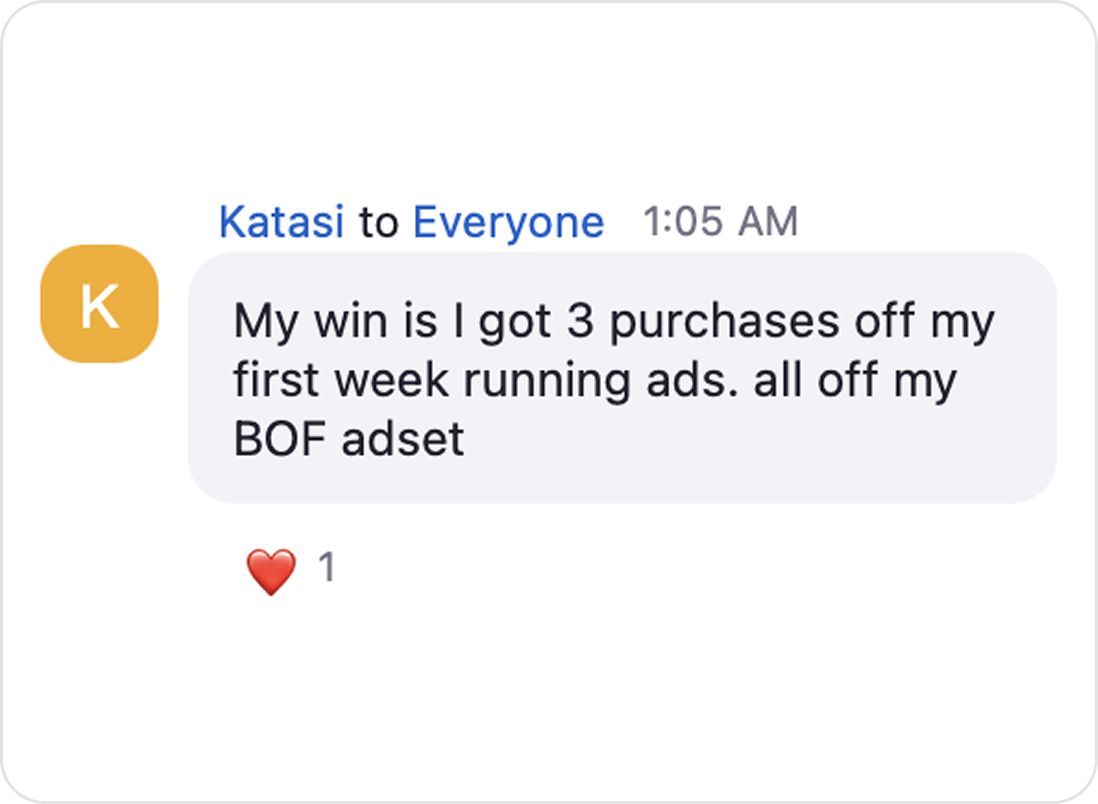Click the number 3 in the message
This screenshot has width=1098, height=804.
581,322
